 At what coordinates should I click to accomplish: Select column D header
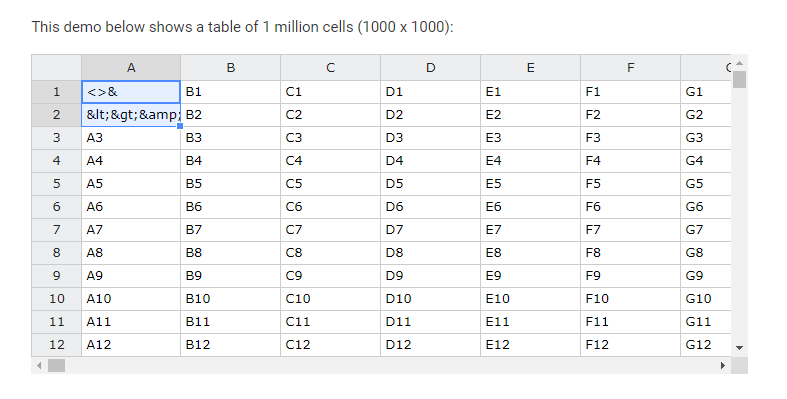pos(431,68)
